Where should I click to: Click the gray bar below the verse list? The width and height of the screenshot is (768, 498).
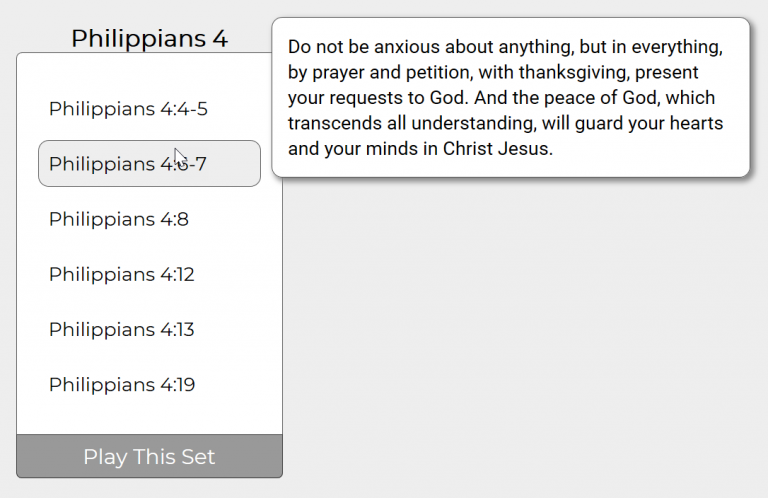tap(149, 457)
